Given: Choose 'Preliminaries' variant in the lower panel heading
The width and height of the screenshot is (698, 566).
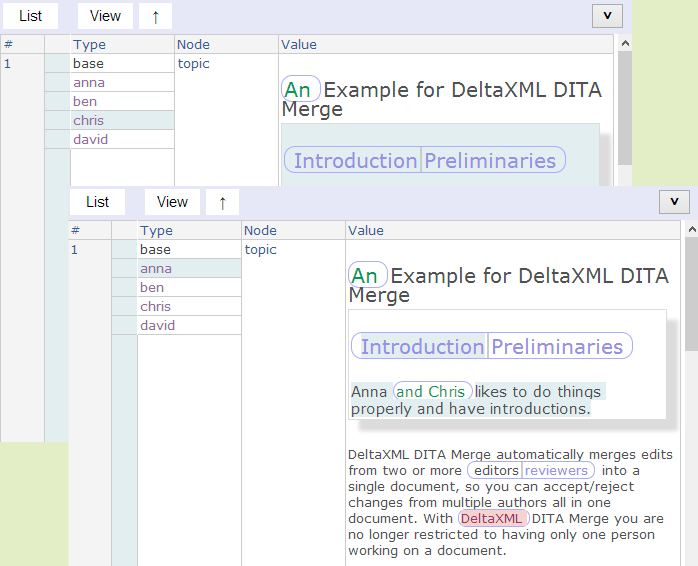Looking at the screenshot, I should 557,347.
